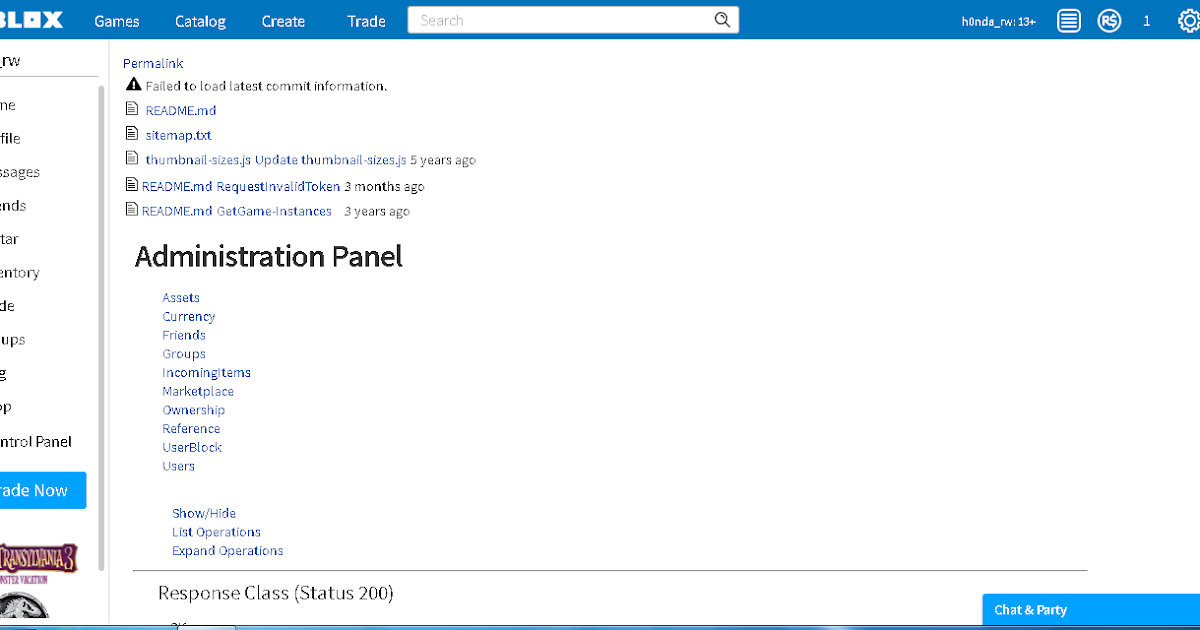Click Expand Operations
This screenshot has width=1200, height=630.
click(x=227, y=551)
